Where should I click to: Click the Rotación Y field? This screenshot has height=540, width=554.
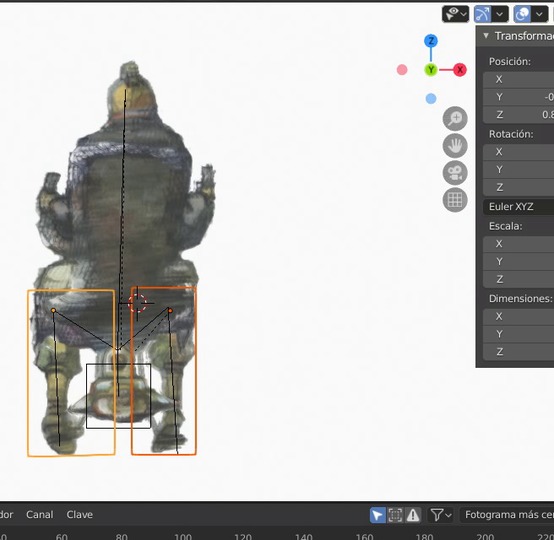(518, 170)
